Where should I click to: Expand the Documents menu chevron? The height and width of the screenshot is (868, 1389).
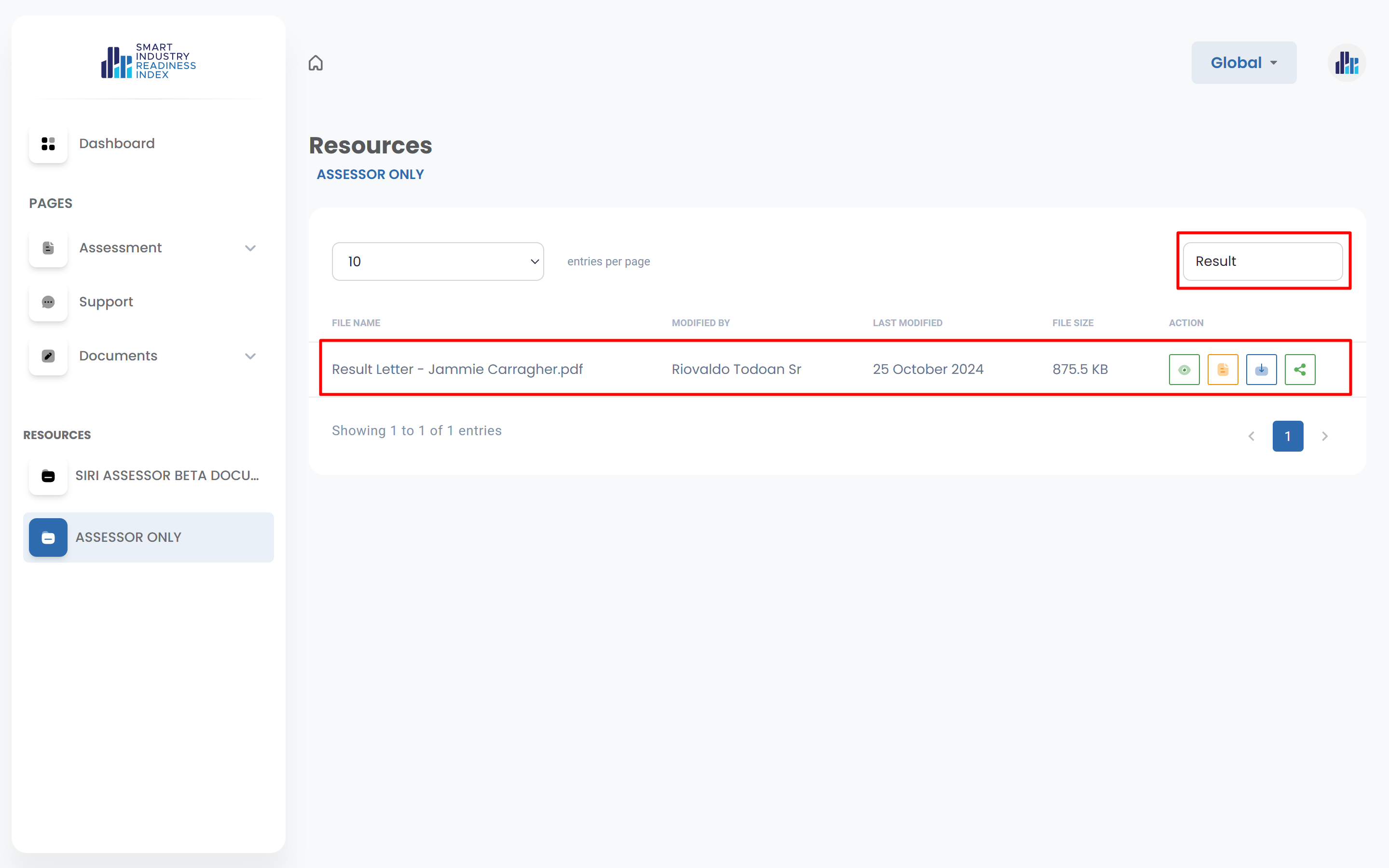[250, 356]
